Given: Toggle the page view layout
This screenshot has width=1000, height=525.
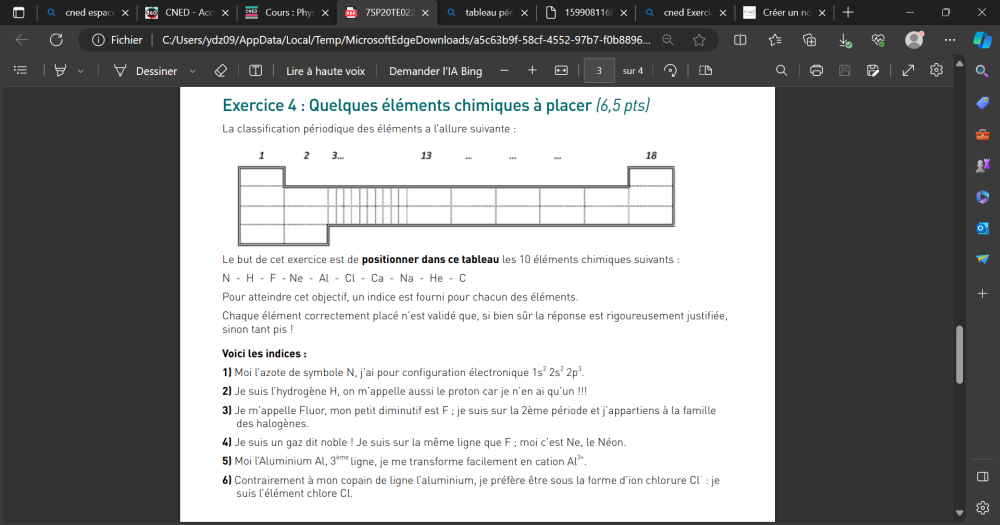Looking at the screenshot, I should pyautogui.click(x=705, y=71).
